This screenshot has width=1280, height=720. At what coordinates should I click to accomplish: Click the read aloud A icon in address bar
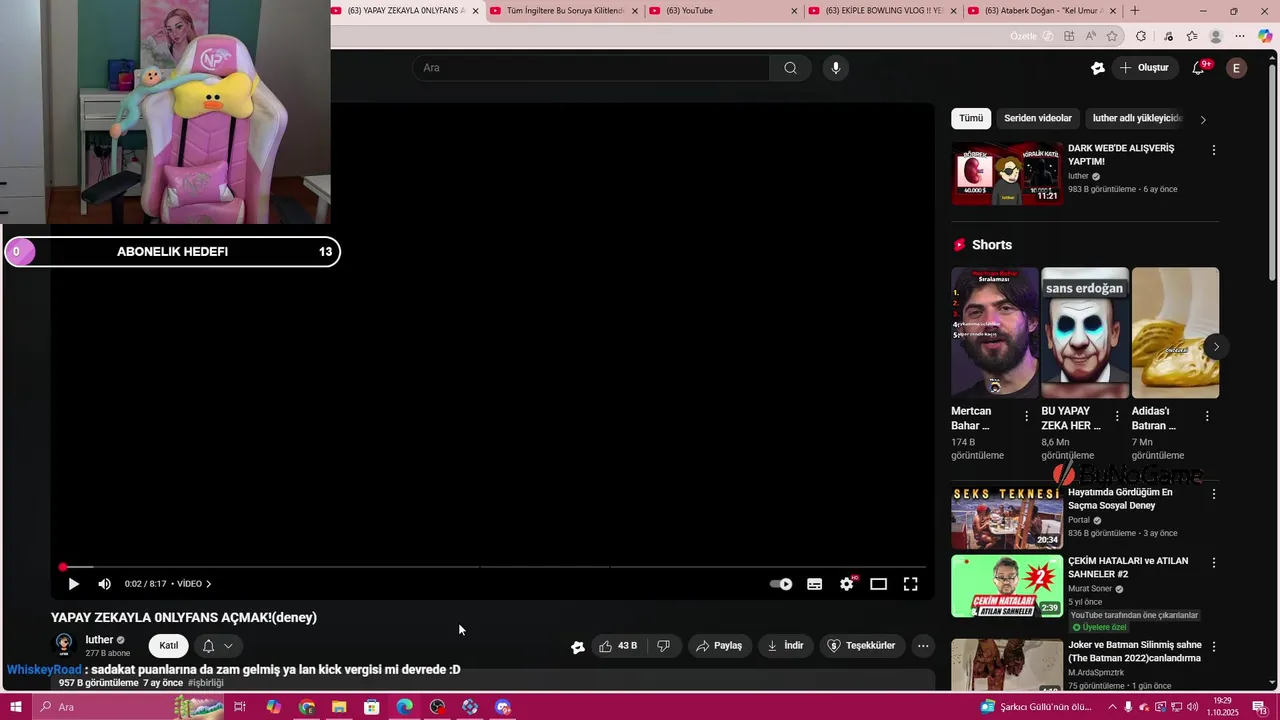point(1090,36)
